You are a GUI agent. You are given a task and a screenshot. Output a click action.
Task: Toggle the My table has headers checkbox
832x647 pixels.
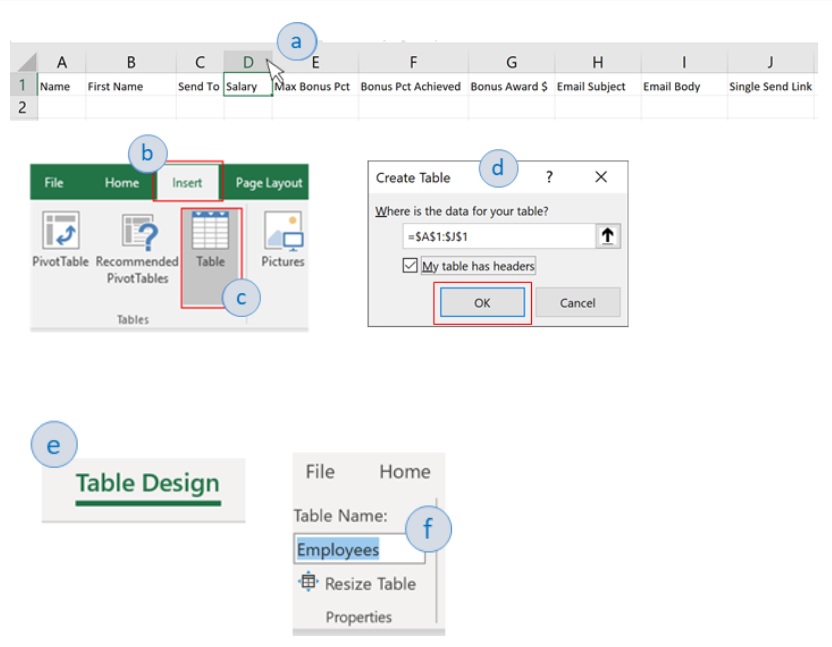[x=410, y=265]
